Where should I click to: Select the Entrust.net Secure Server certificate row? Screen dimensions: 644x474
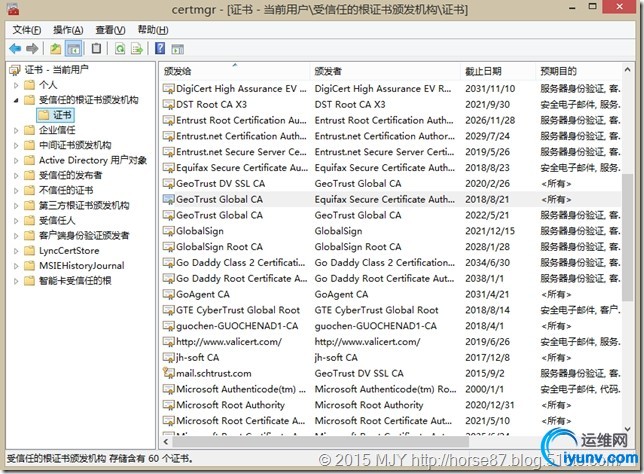tap(391, 152)
